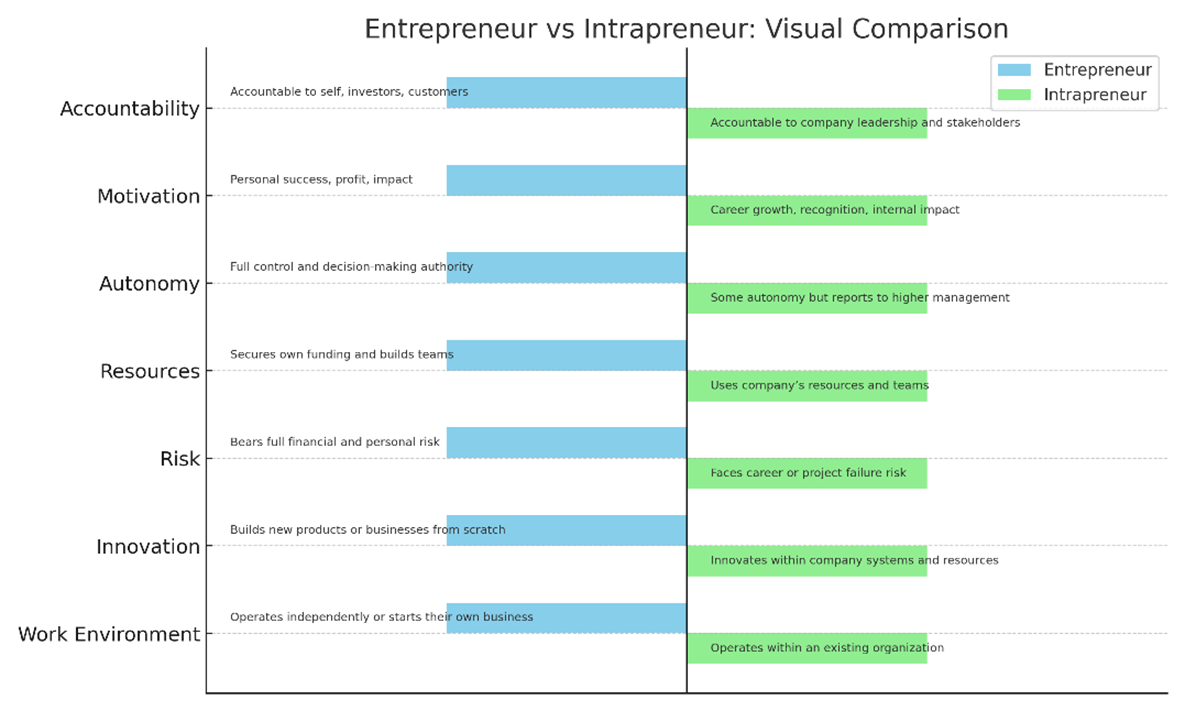
Task: Click the green bar for Accountability
Action: [807, 123]
